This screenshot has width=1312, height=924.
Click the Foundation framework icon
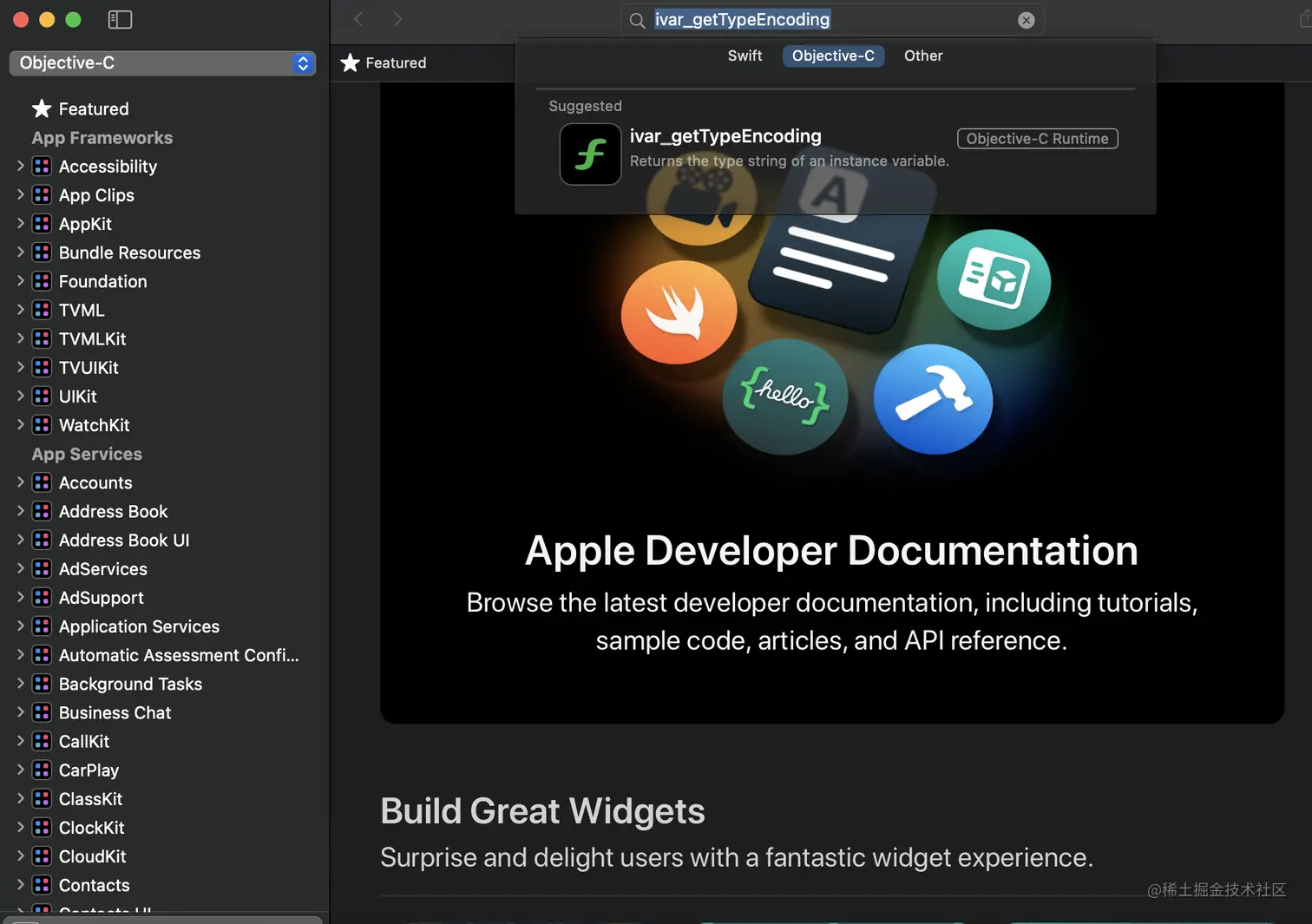(42, 281)
